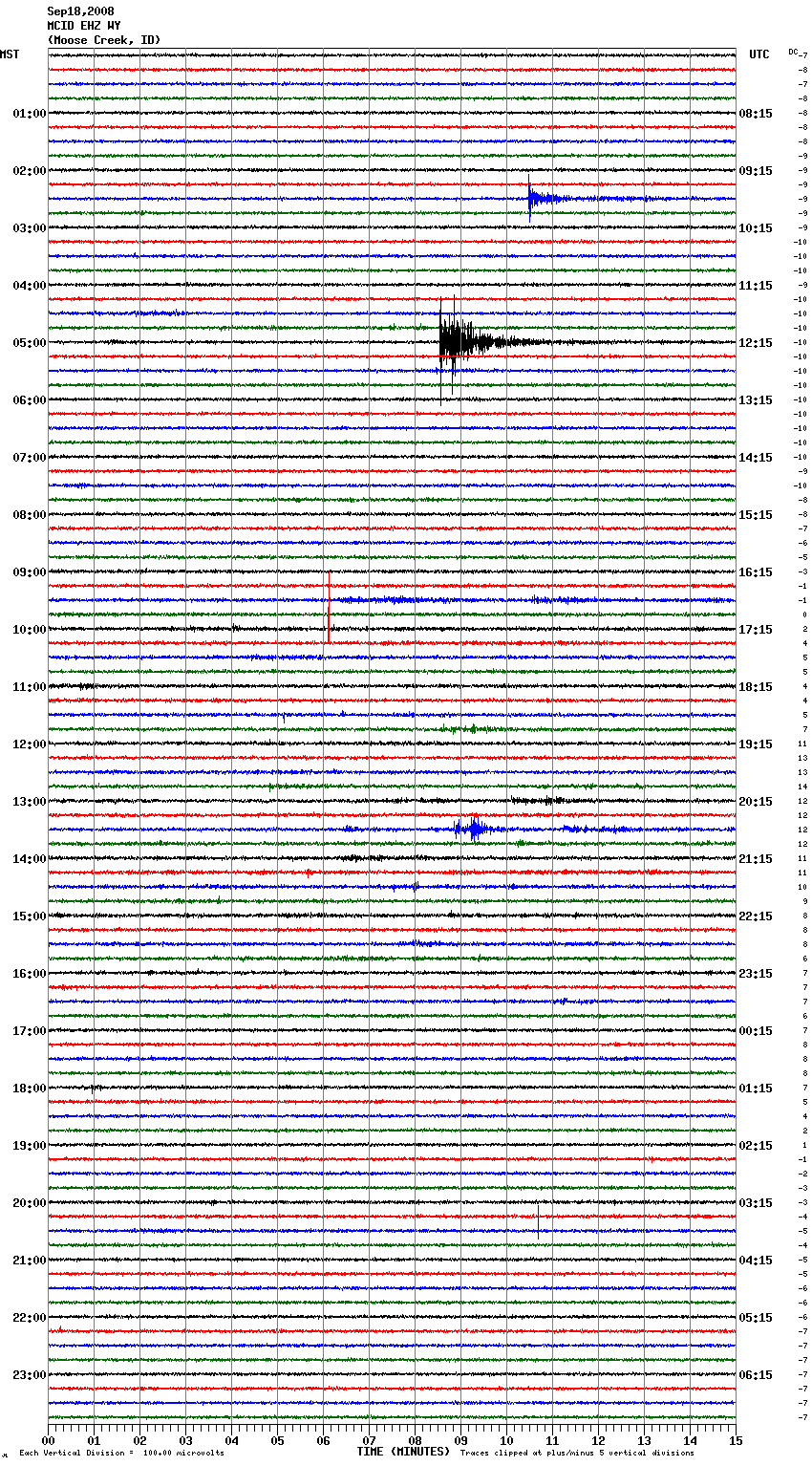The width and height of the screenshot is (812, 1466).
Task: Click the date header "Sep18,2008"
Action: pyautogui.click(x=80, y=11)
